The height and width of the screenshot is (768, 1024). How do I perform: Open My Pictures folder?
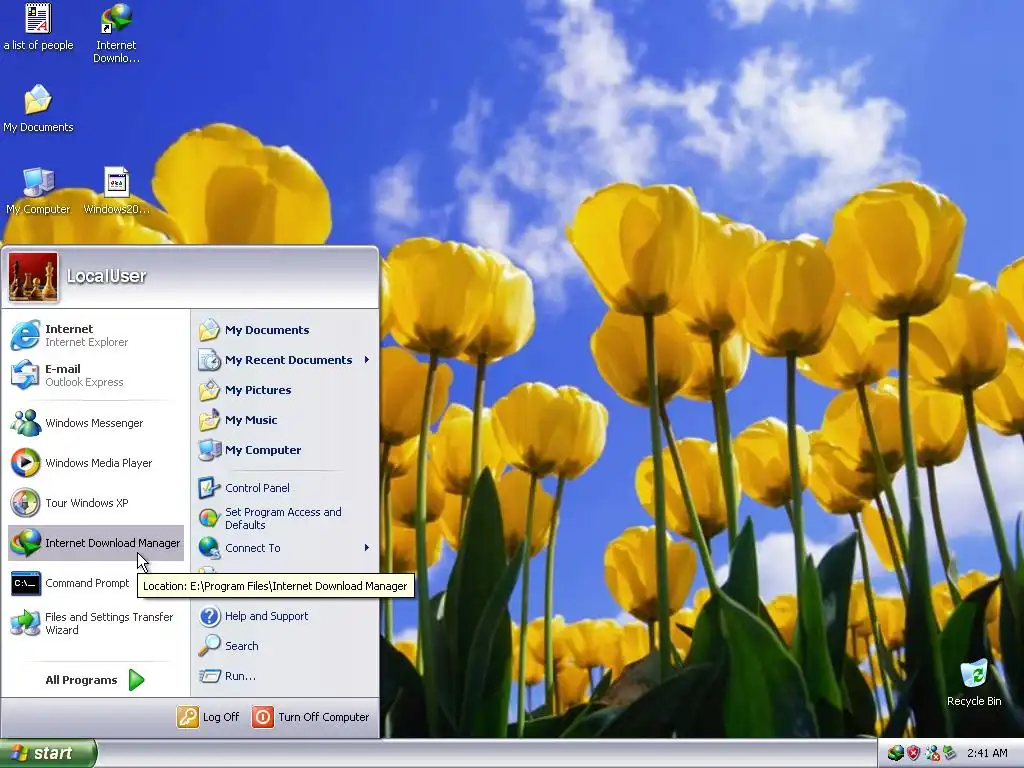pyautogui.click(x=285, y=390)
